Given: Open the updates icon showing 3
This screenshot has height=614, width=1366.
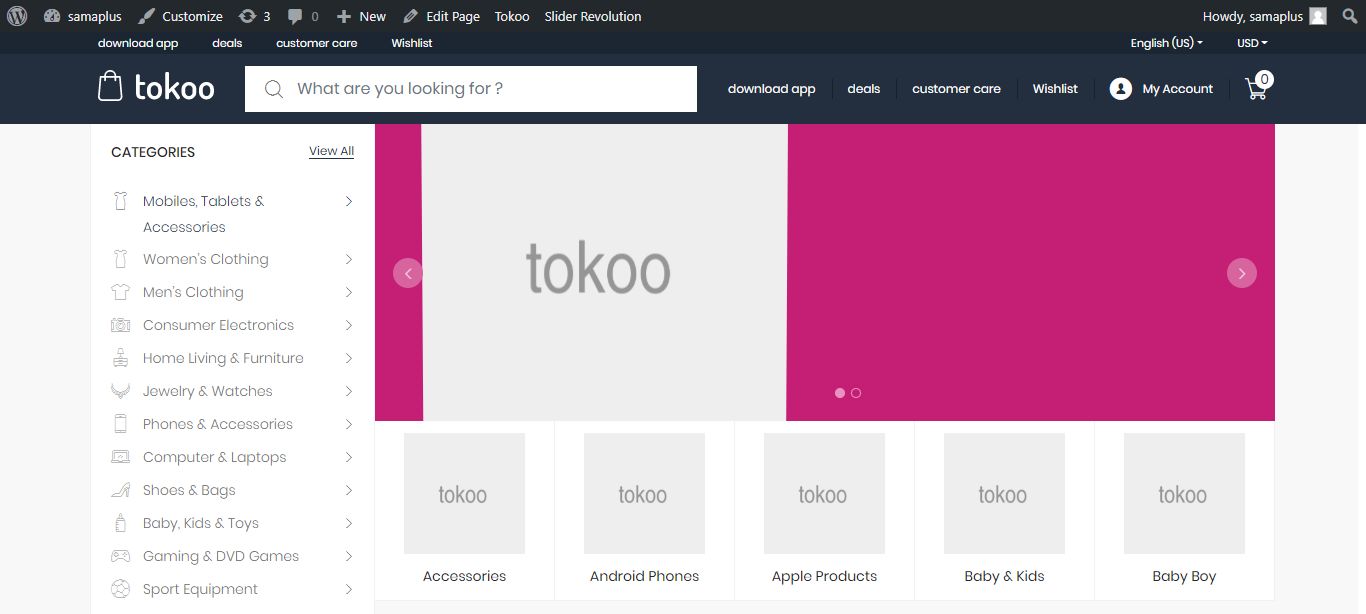Looking at the screenshot, I should coord(248,16).
